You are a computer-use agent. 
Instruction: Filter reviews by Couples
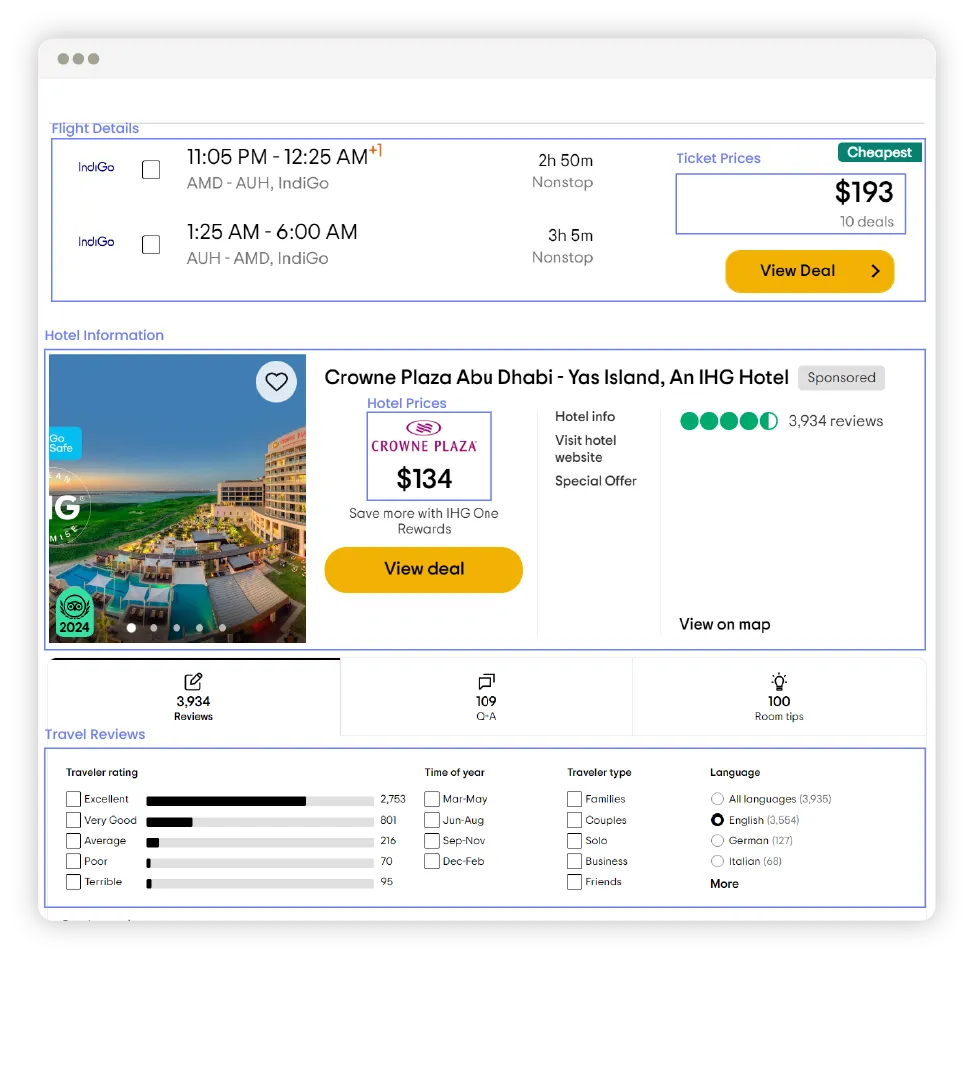(574, 820)
